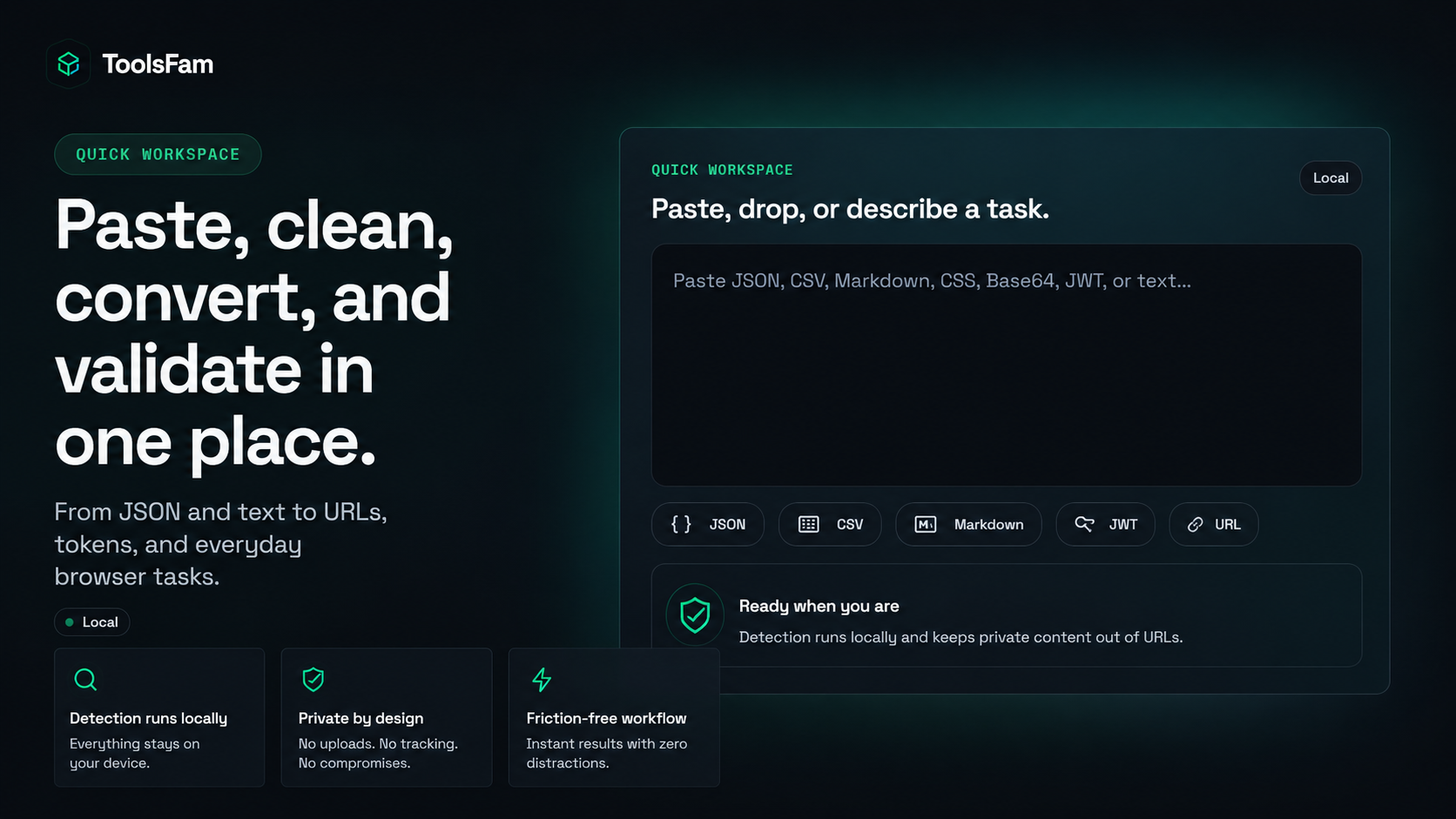Viewport: 1456px width, 819px height.
Task: Select the JSON format chip
Action: tap(708, 524)
